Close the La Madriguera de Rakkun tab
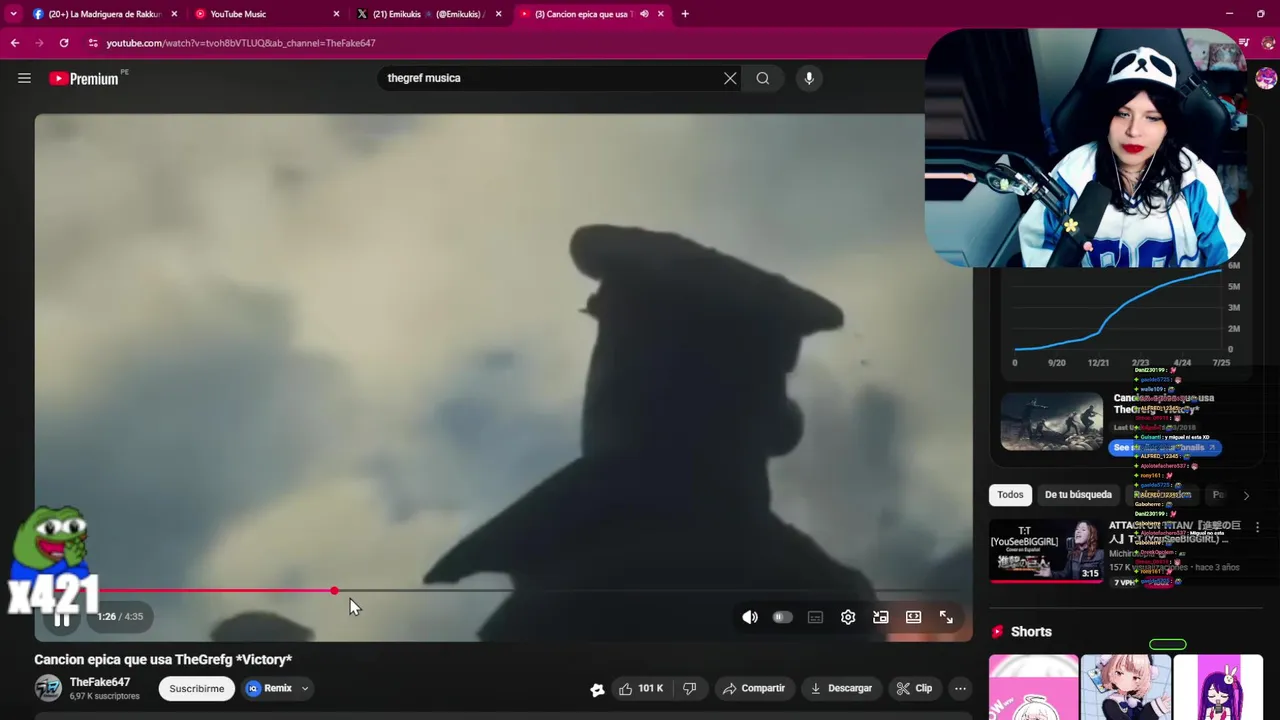Image resolution: width=1280 pixels, height=720 pixels. point(174,14)
